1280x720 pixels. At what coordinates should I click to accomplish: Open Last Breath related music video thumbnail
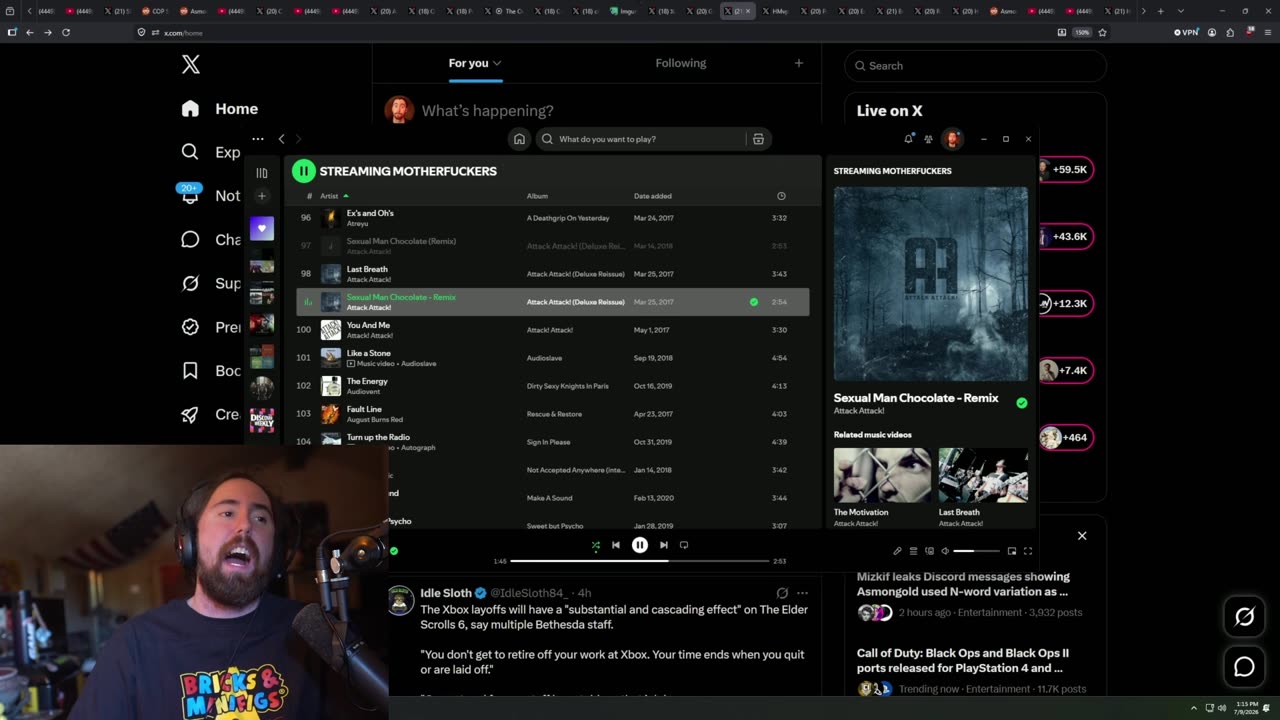[983, 476]
